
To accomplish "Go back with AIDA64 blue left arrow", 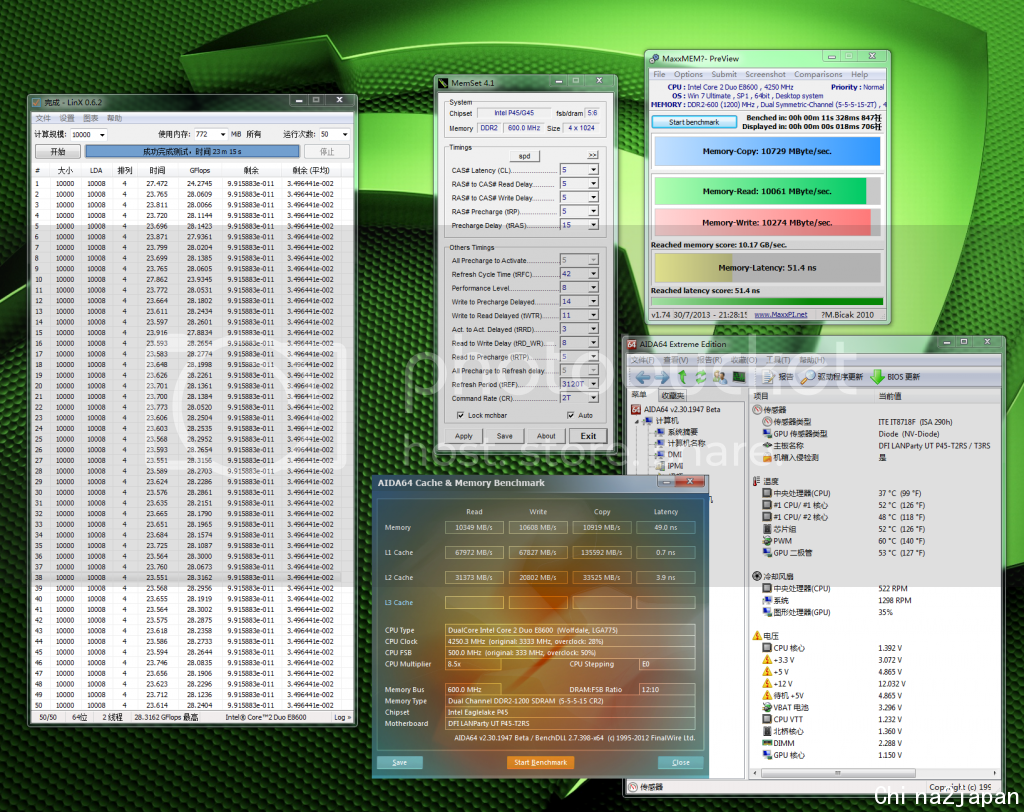I will click(643, 377).
